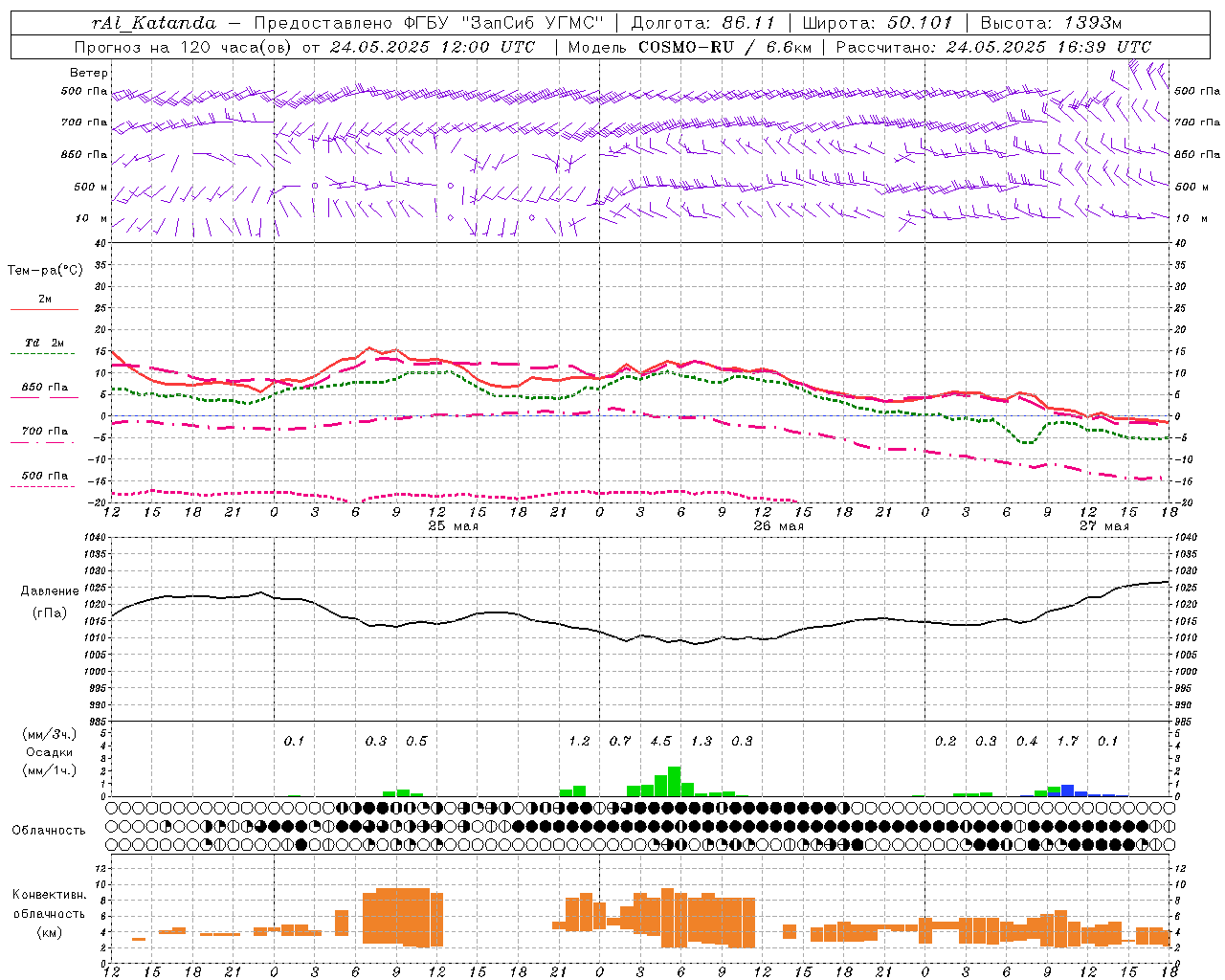Click the 0.5 precipitation total value
This screenshot has height=980, width=1225.
[416, 742]
